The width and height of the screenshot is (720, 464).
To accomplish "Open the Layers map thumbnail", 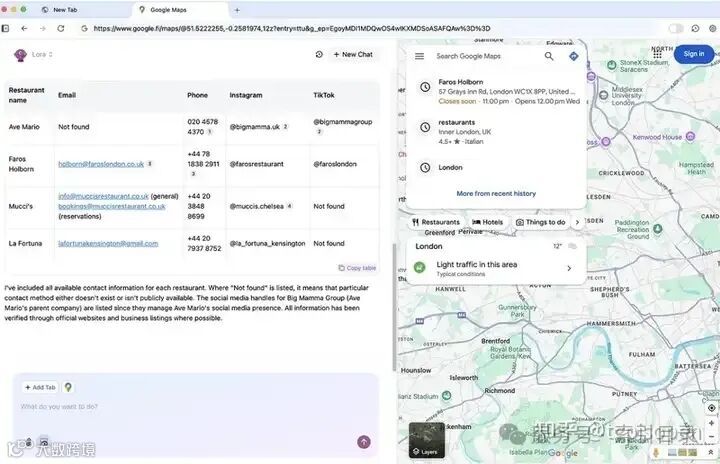I will 427,440.
